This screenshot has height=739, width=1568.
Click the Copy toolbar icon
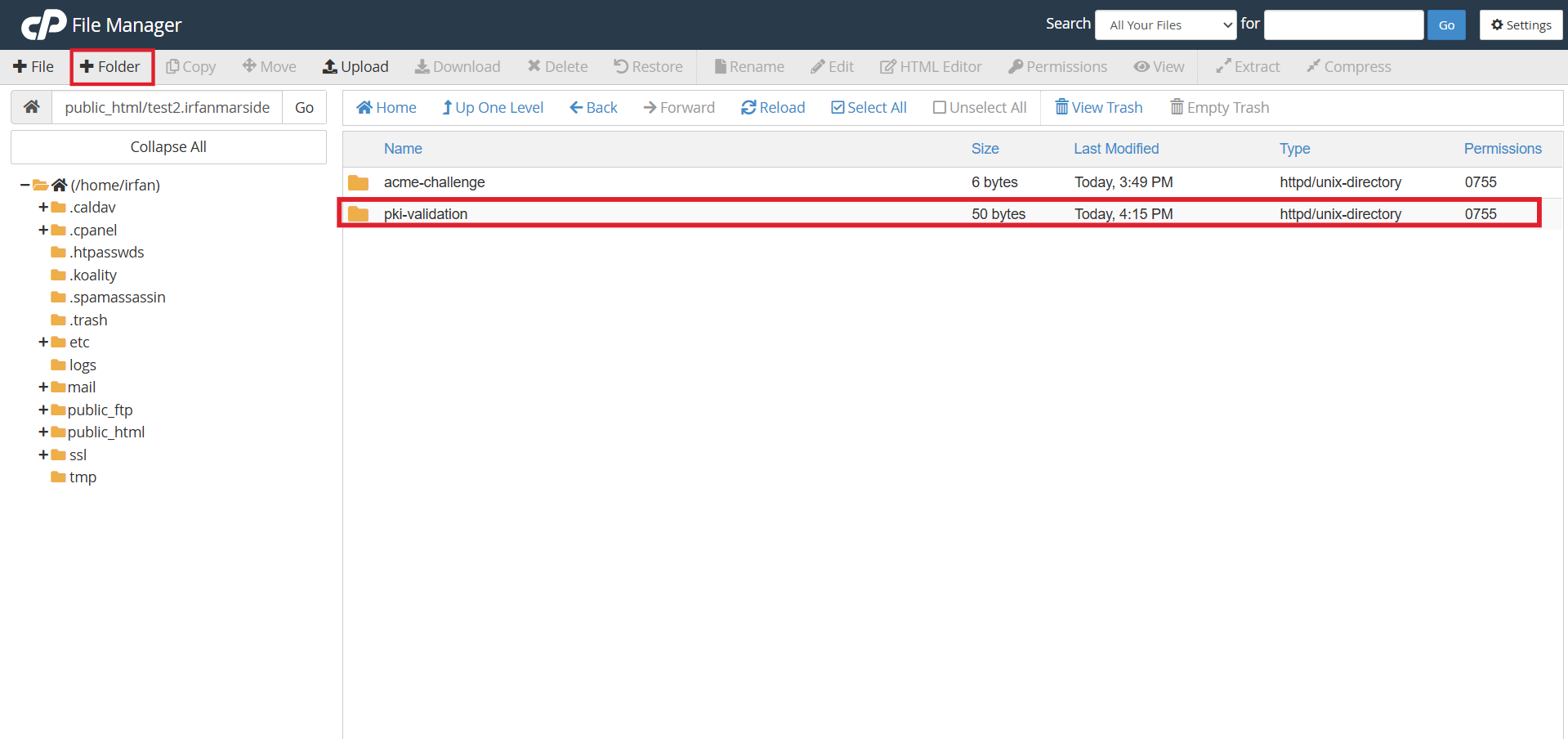tap(172, 67)
